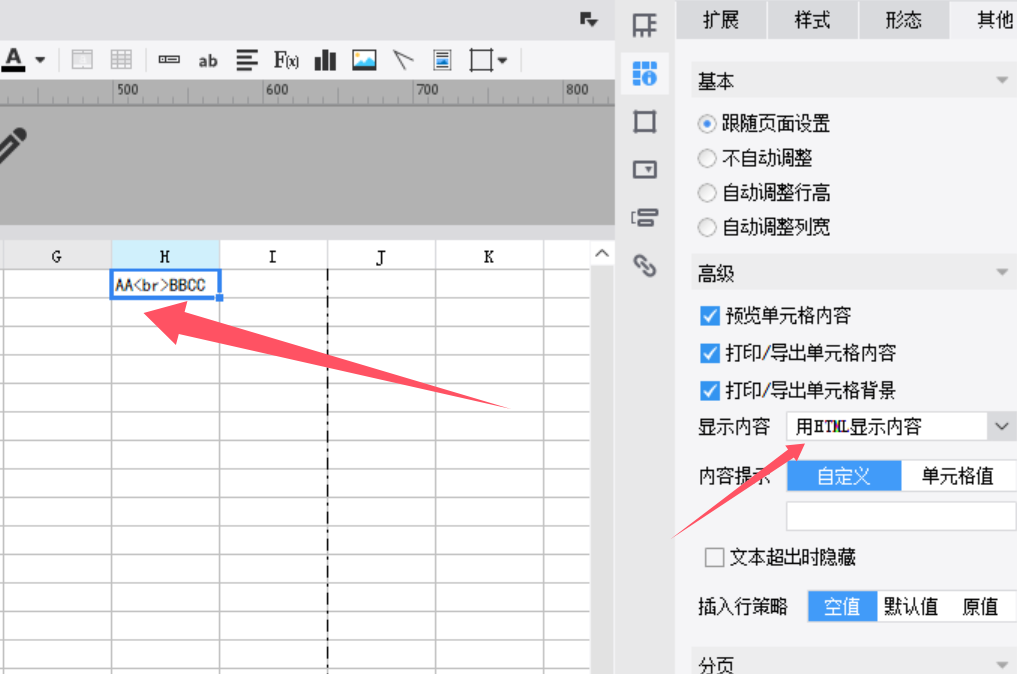Click the insert image icon in toolbar
1017x674 pixels.
pos(364,60)
